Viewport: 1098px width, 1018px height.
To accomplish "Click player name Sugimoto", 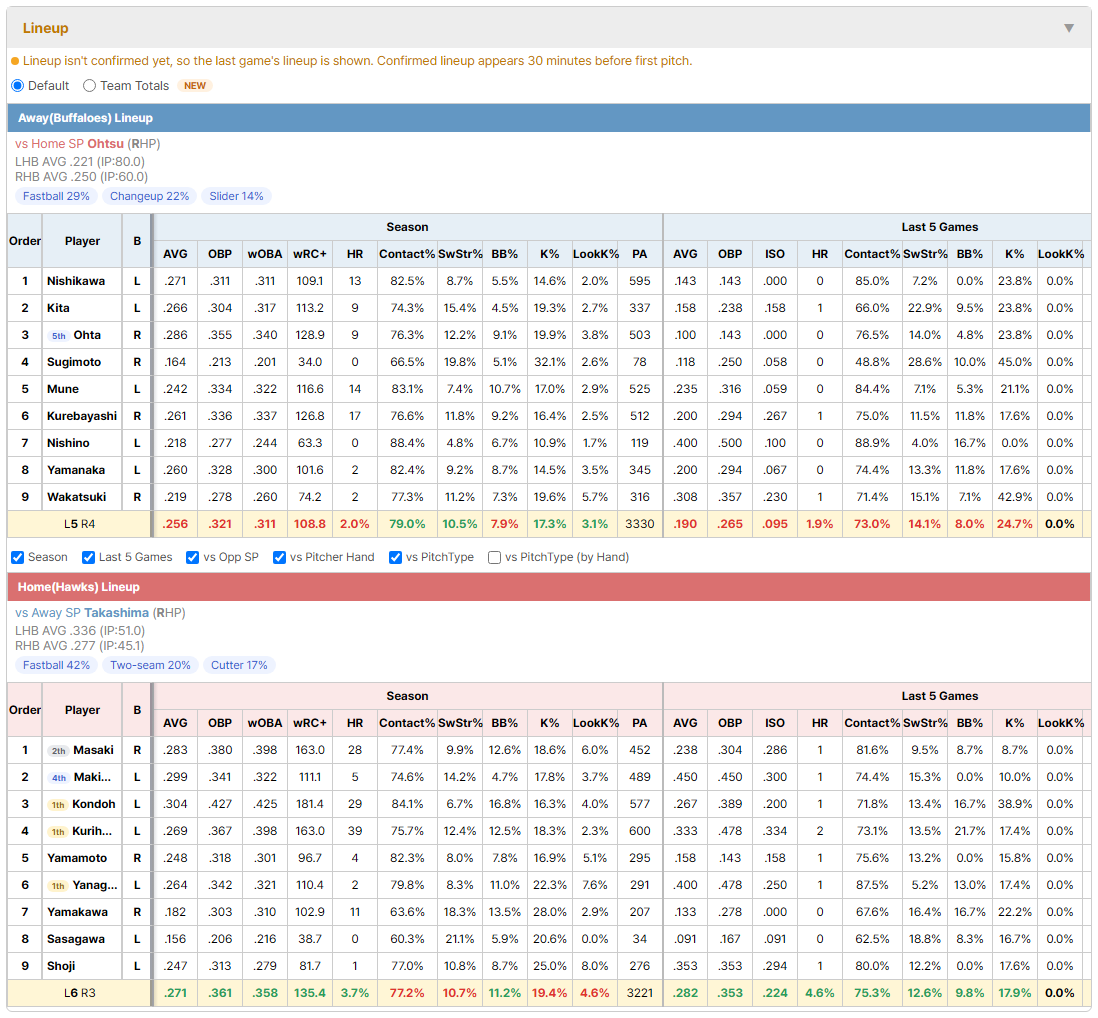I will click(74, 363).
